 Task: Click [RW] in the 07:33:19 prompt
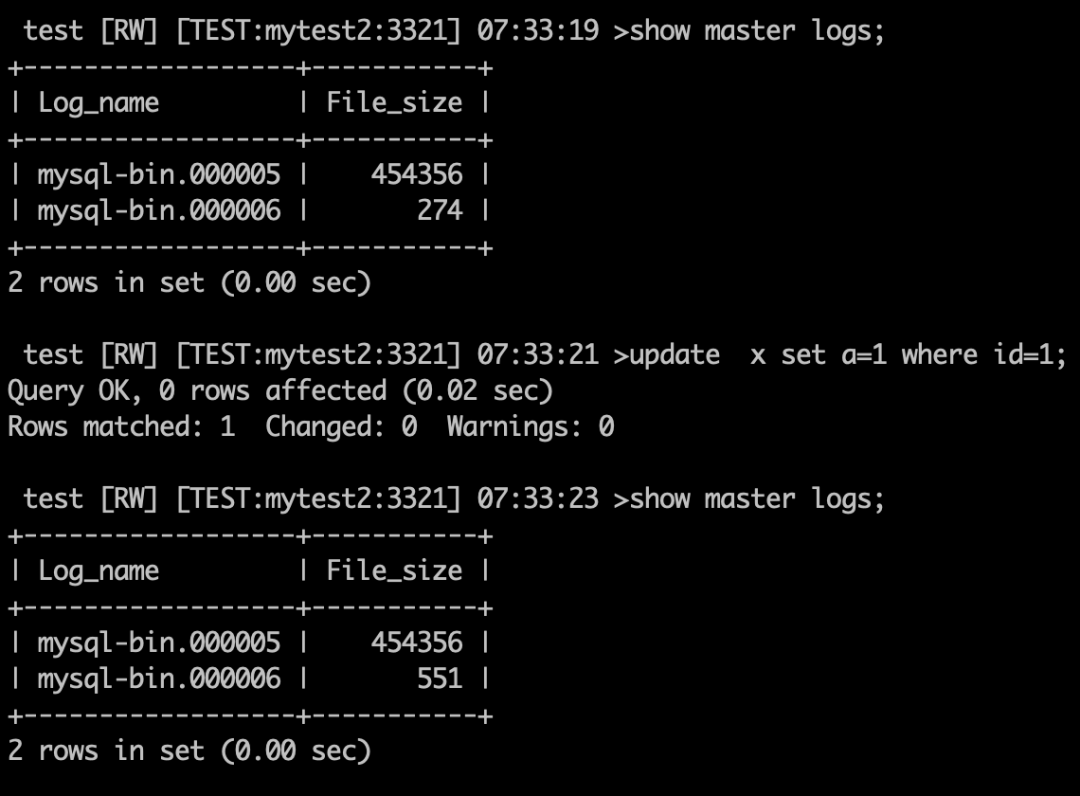(129, 30)
